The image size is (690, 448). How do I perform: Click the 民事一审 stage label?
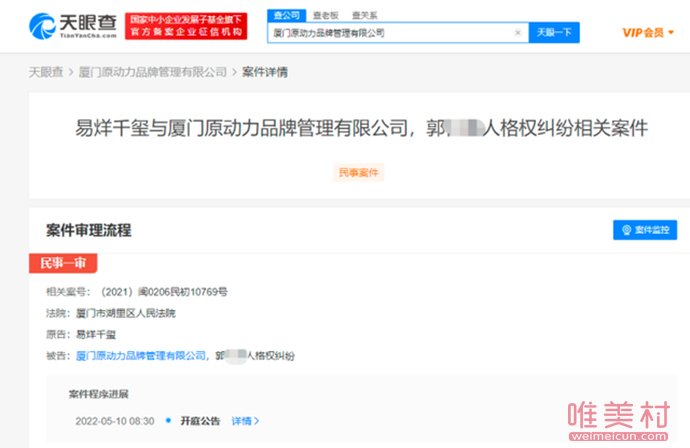tap(63, 263)
